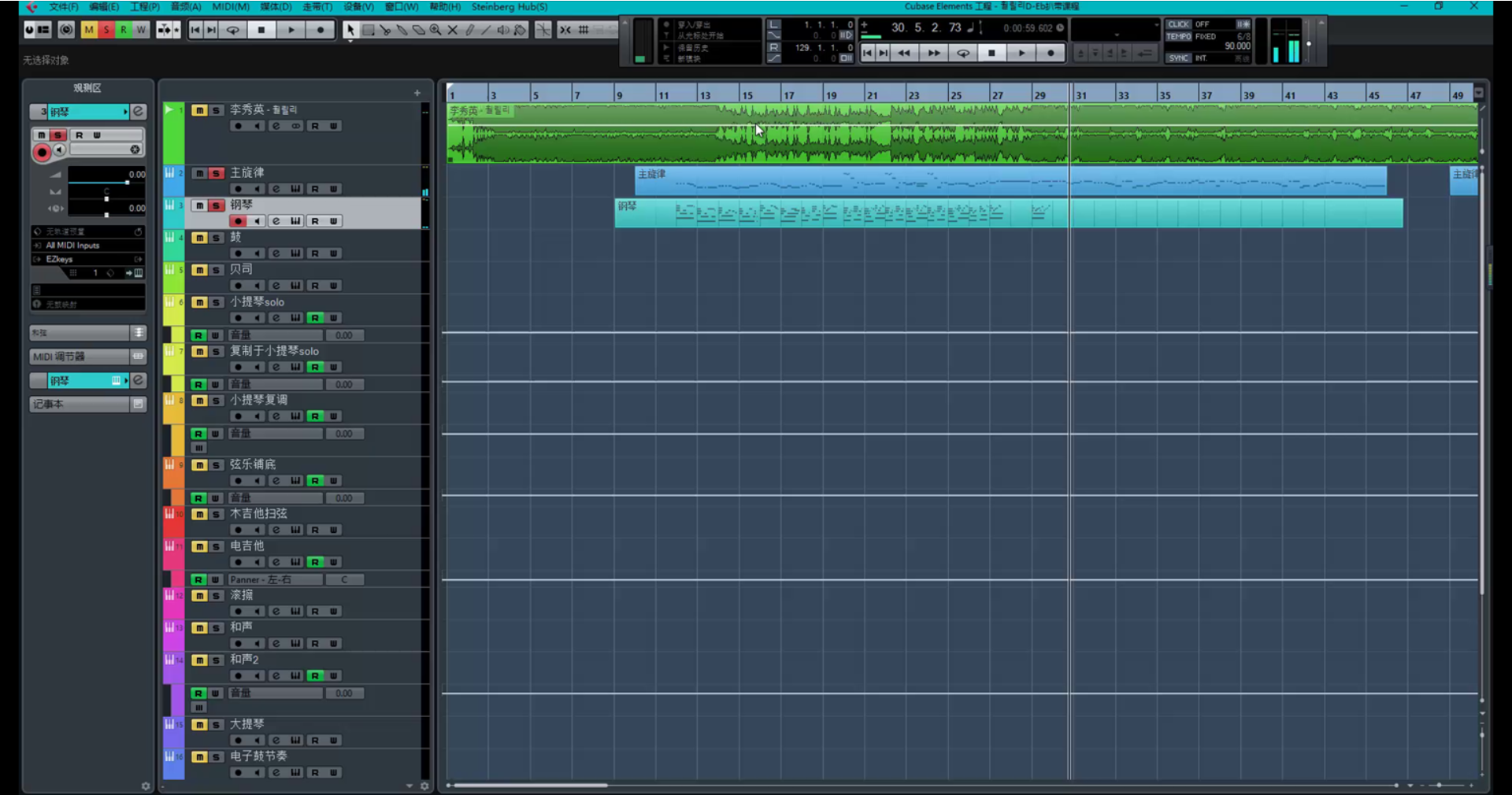Click Record in the transport panel
Screen dimensions: 1512x795
[x=1051, y=53]
